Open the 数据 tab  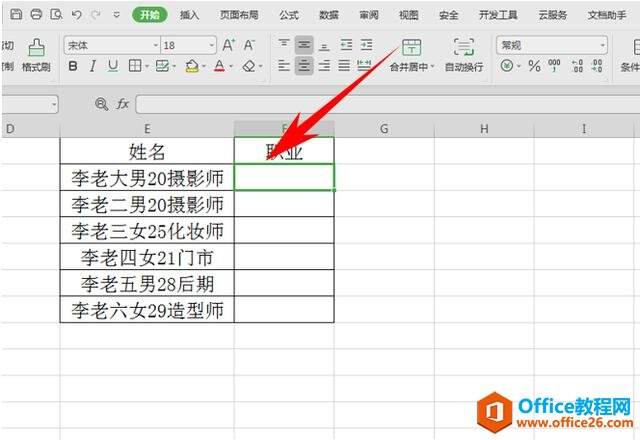point(329,15)
